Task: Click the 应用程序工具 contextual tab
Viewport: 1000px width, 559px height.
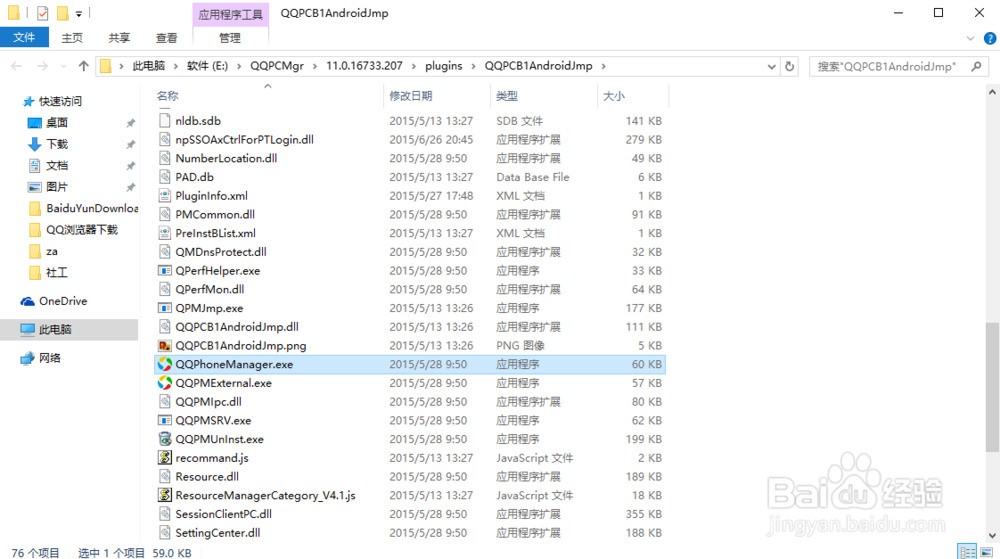Action: pyautogui.click(x=230, y=14)
